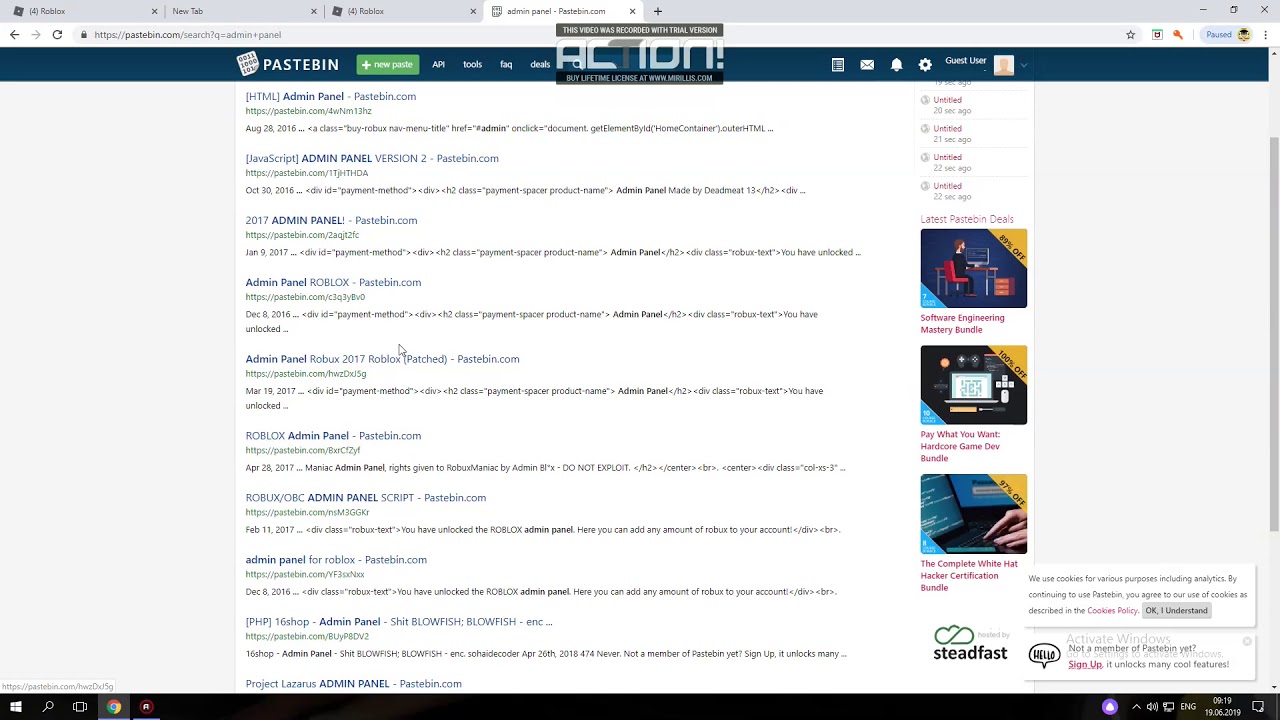Open Project Lazarus ADMIN PANEL result
The width and height of the screenshot is (1280, 720).
(354, 684)
